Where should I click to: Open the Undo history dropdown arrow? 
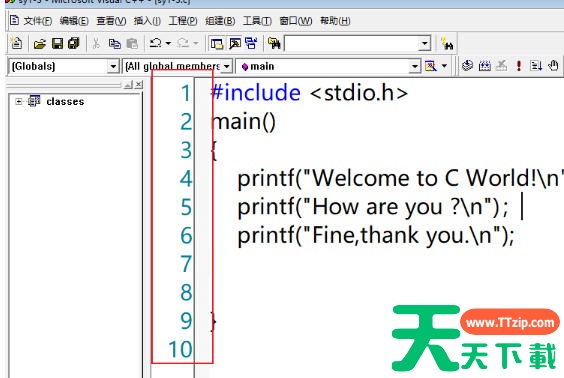coord(168,44)
